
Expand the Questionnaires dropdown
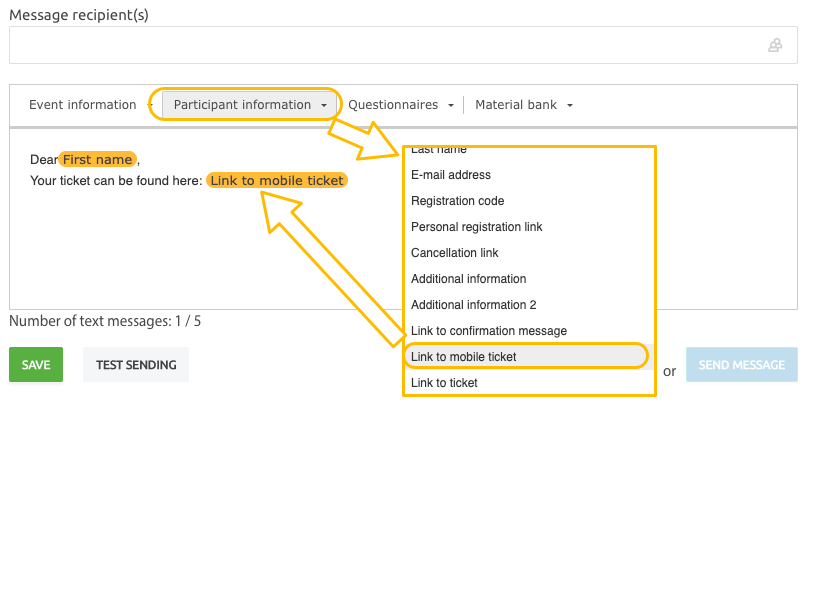401,105
